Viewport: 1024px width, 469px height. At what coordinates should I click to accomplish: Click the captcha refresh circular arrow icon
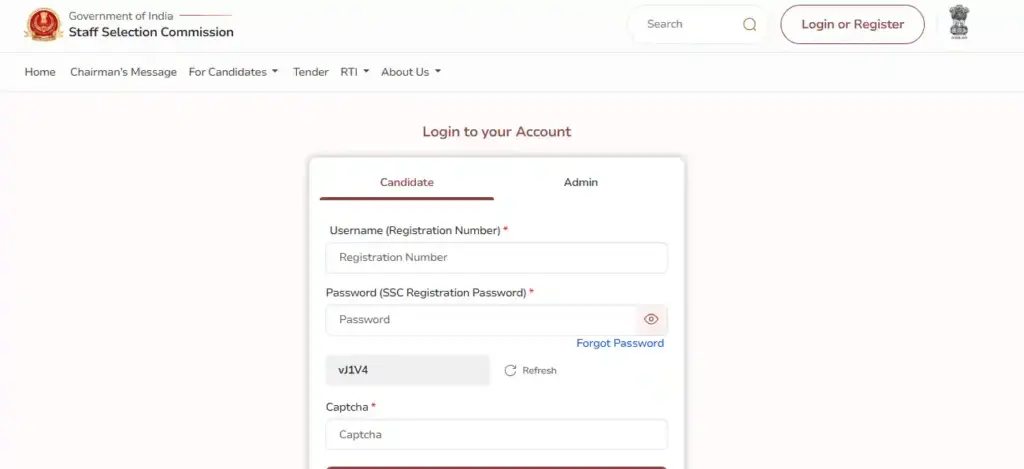coord(510,370)
